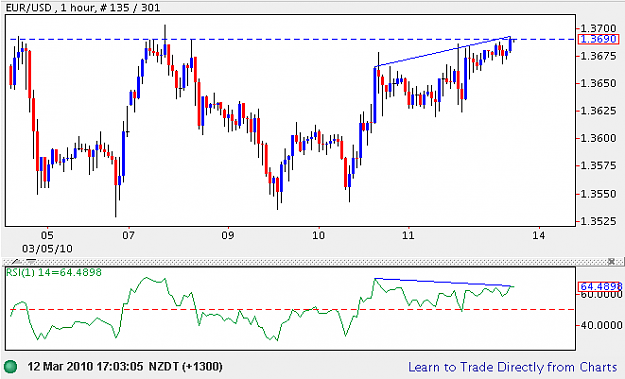Click the 03/05/10 date label

tap(47, 249)
